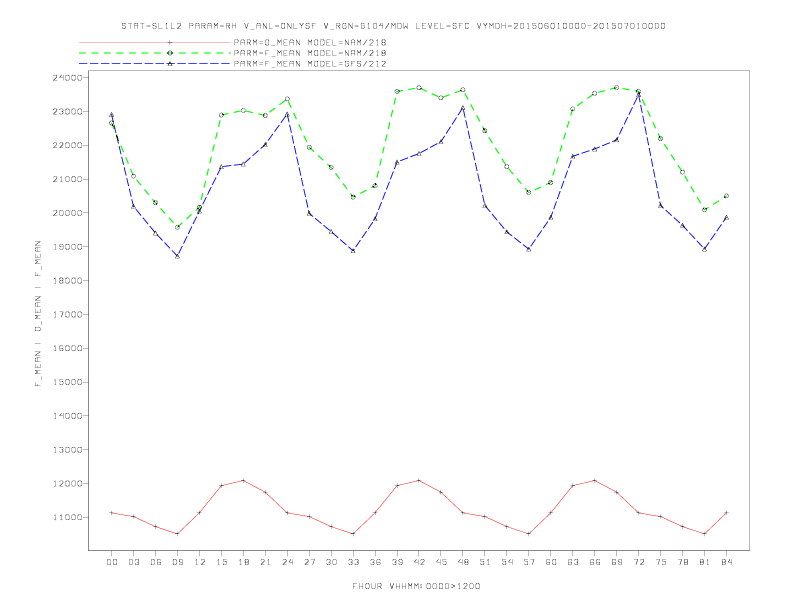
Task: Click the 39 forecast hour x-axis label
Action: [397, 562]
